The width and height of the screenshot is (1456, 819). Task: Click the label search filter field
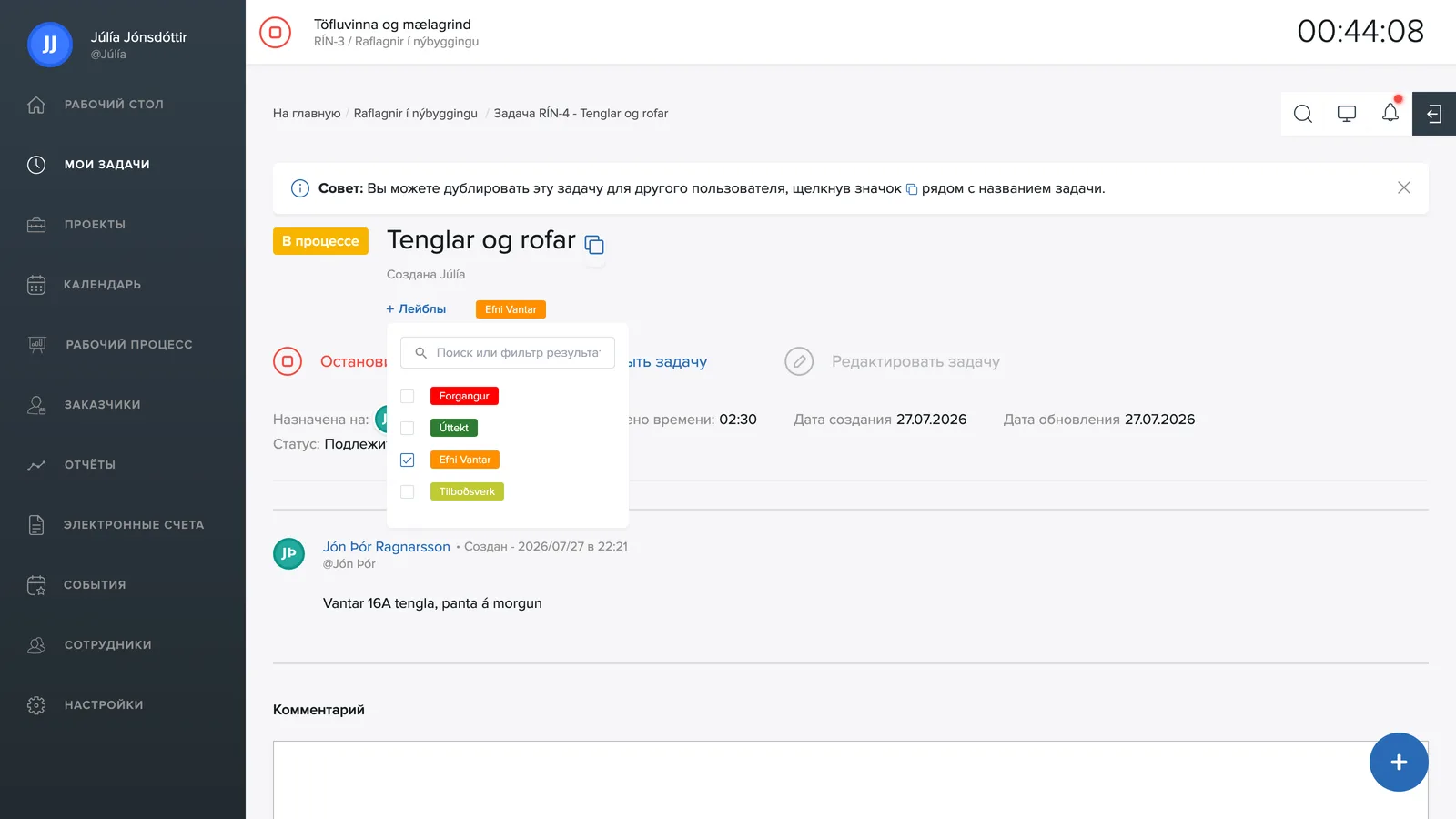tap(508, 352)
